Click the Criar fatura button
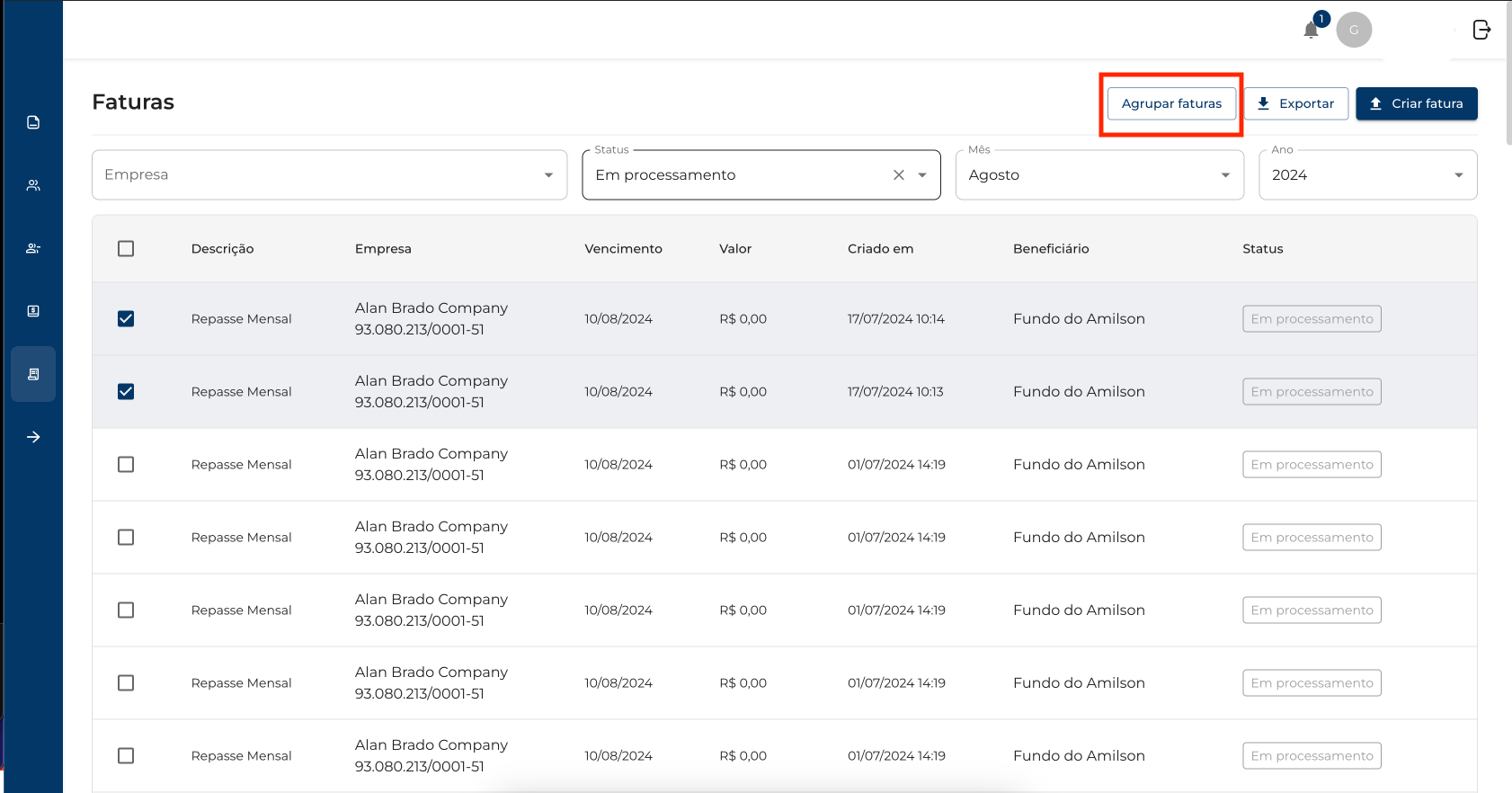 pyautogui.click(x=1416, y=103)
